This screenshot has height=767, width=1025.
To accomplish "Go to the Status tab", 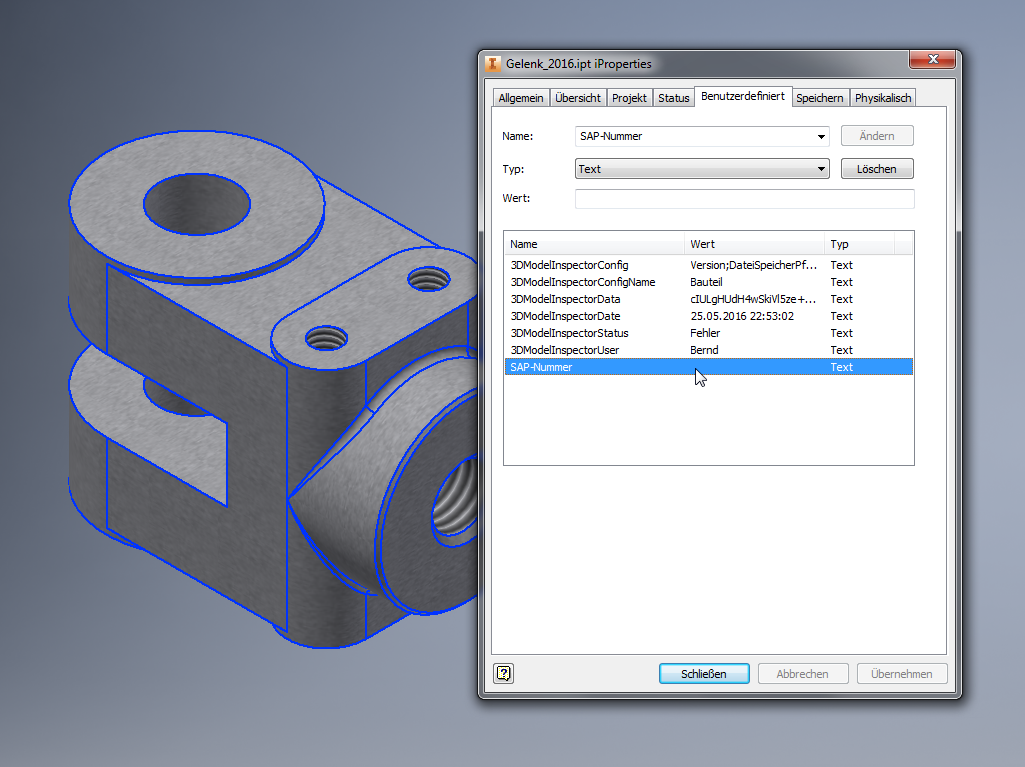I will coord(673,97).
